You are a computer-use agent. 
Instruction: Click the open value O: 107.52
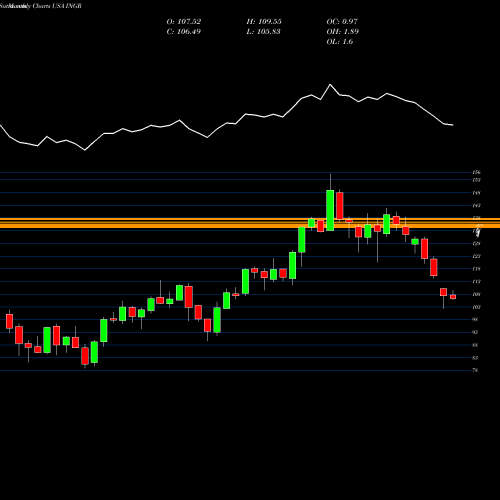point(184,22)
